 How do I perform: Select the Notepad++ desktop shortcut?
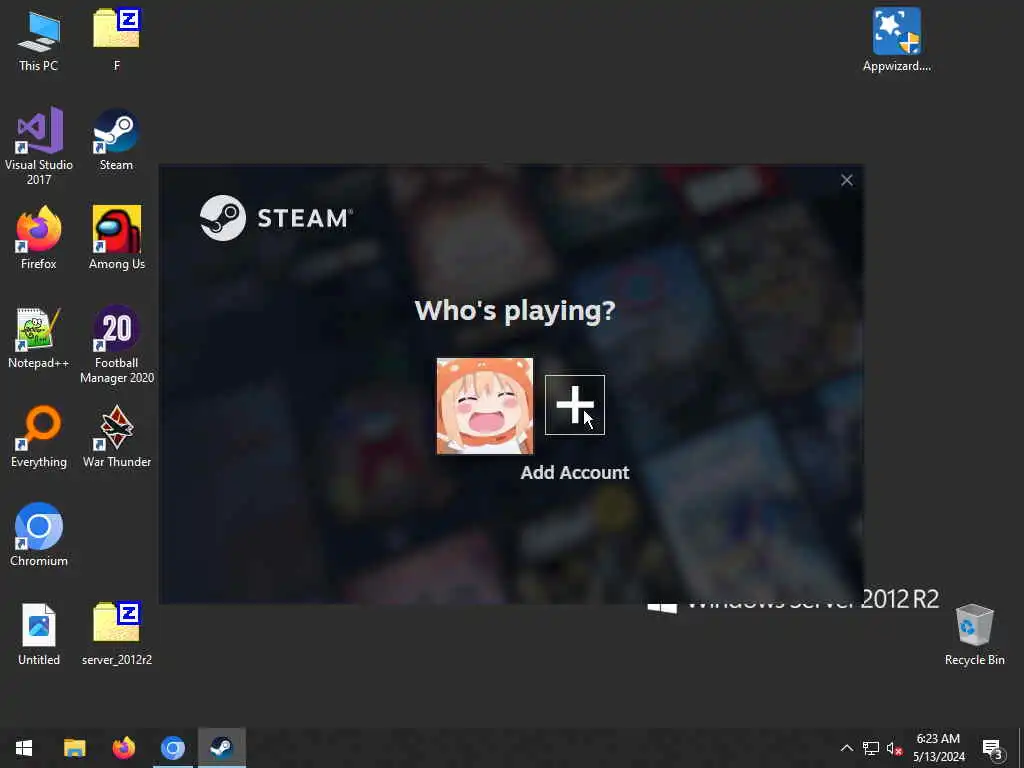pos(39,338)
